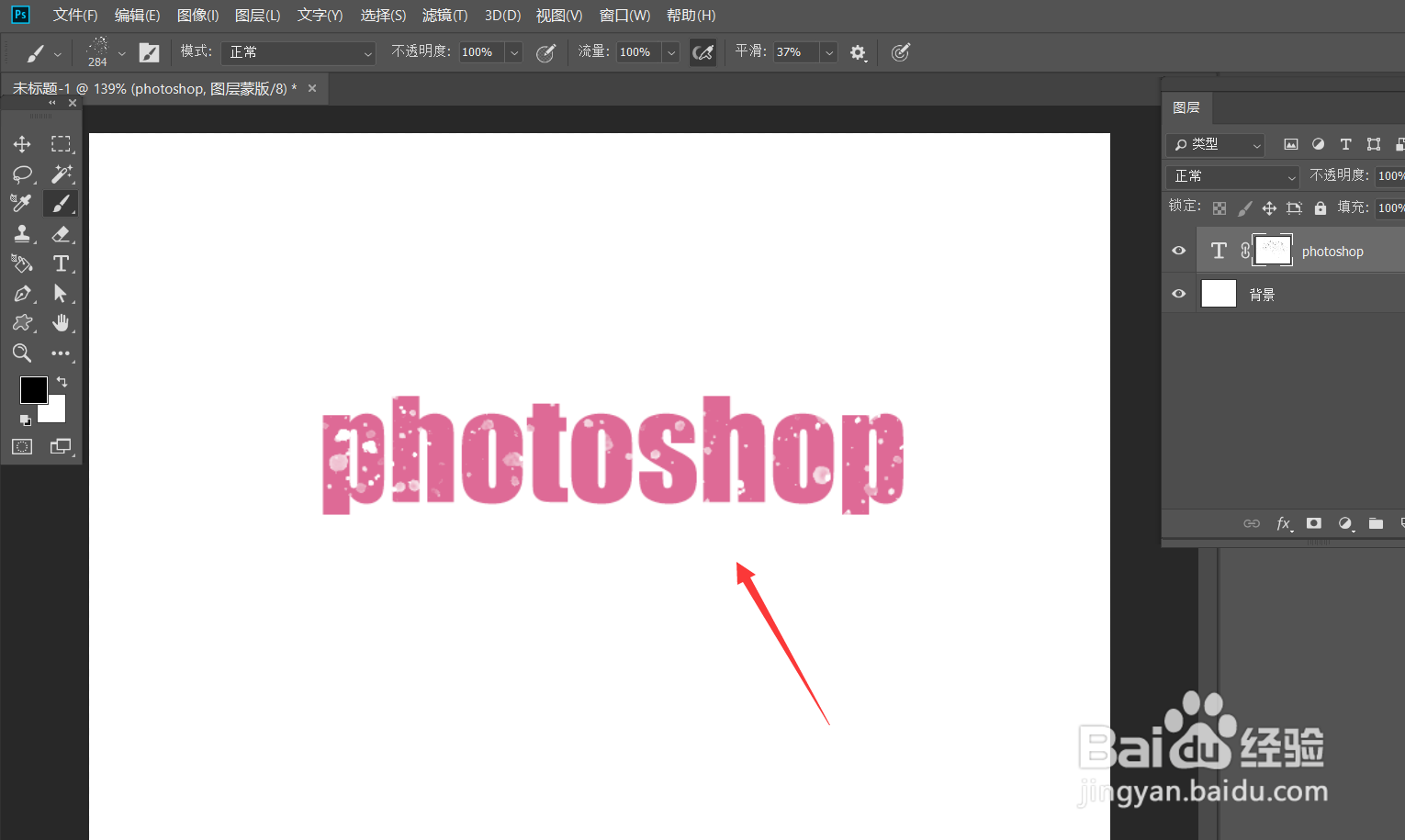Image resolution: width=1405 pixels, height=840 pixels.
Task: Open the painting mode dropdown
Action: click(x=298, y=52)
